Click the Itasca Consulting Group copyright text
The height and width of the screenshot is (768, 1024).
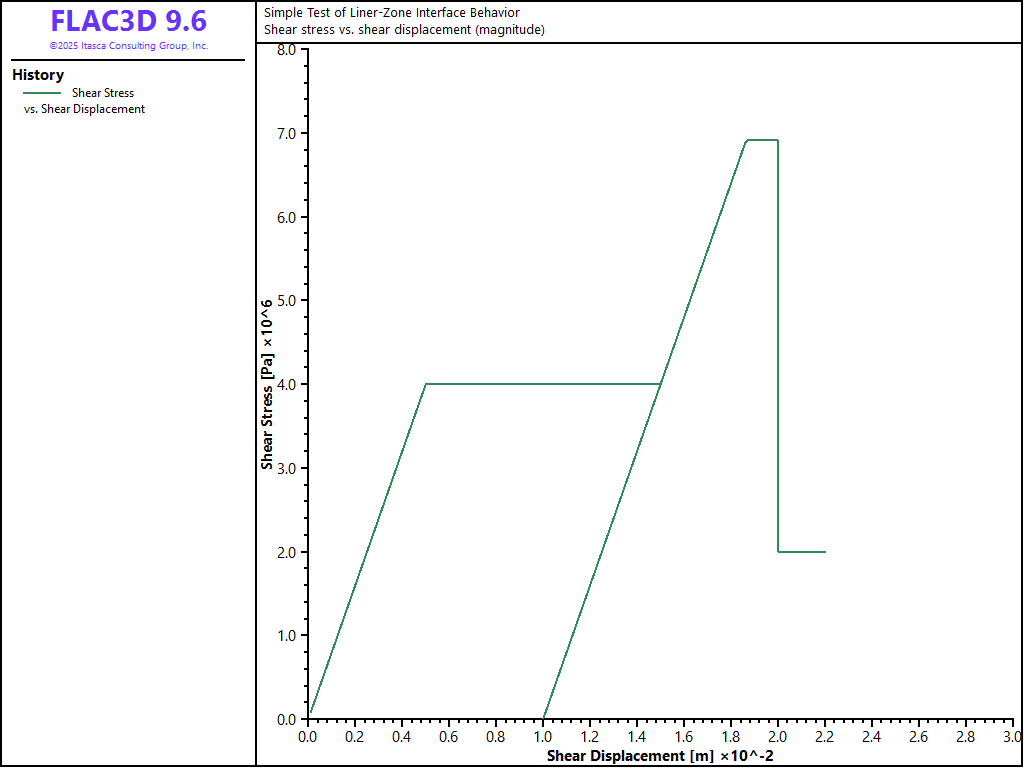coord(128,46)
